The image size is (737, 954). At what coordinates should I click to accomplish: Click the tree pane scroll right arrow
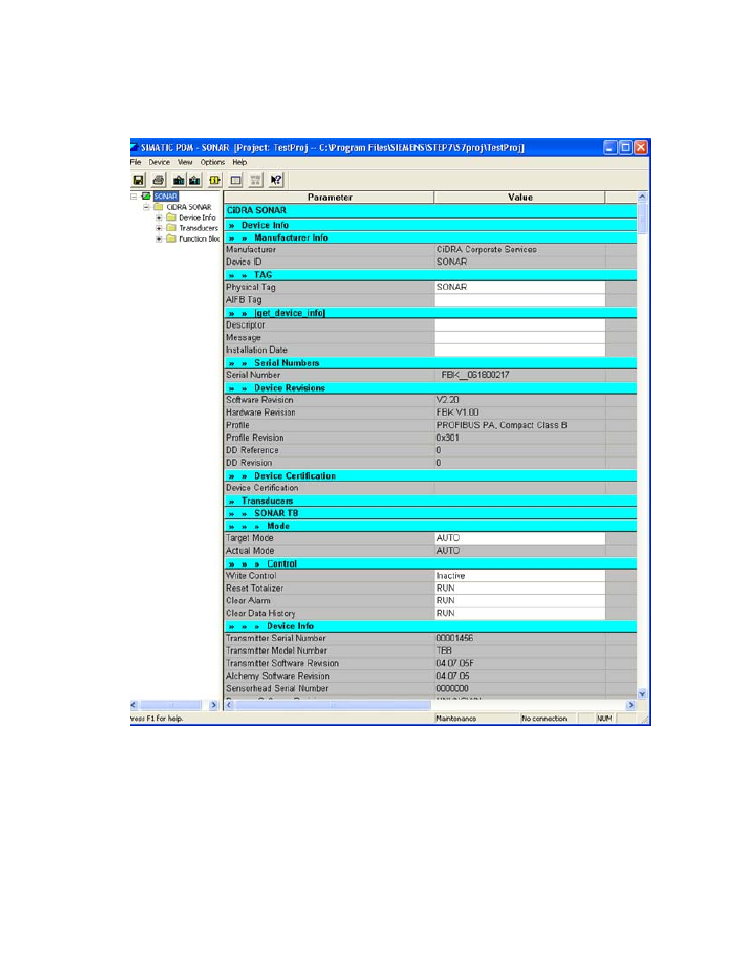pyautogui.click(x=214, y=705)
